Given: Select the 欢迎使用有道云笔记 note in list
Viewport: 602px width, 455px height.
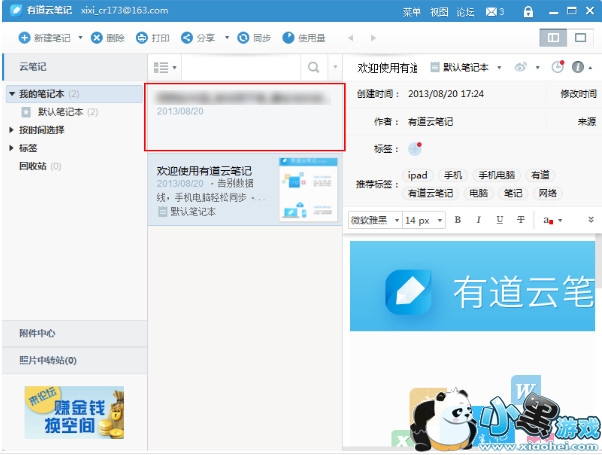Looking at the screenshot, I should [245, 190].
